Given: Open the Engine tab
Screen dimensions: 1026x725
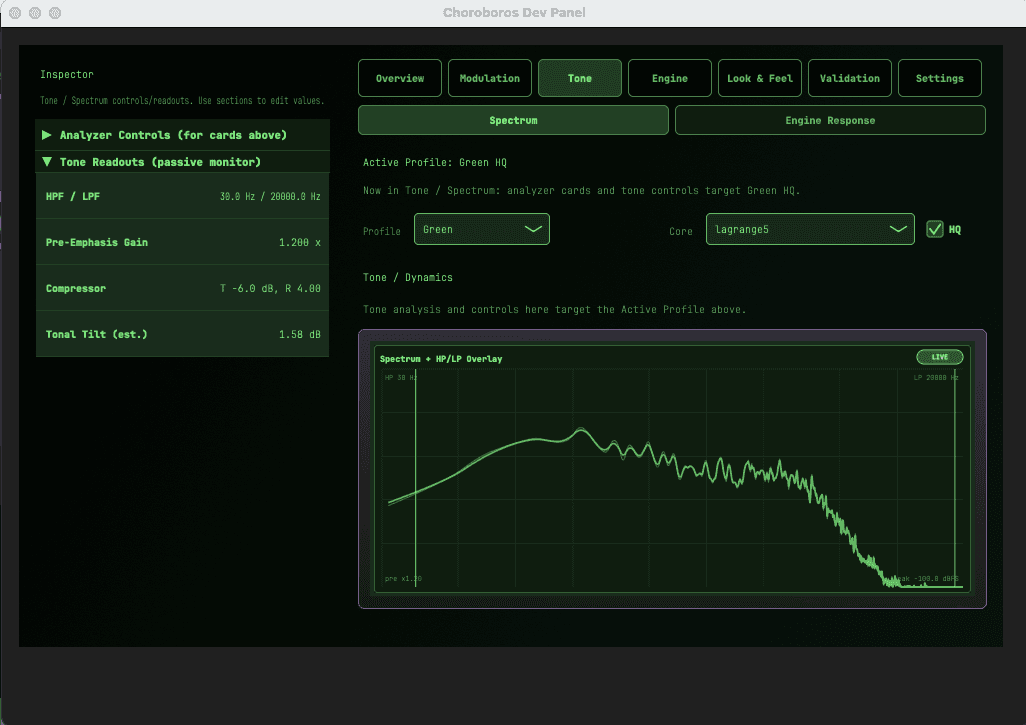Looking at the screenshot, I should coord(669,78).
